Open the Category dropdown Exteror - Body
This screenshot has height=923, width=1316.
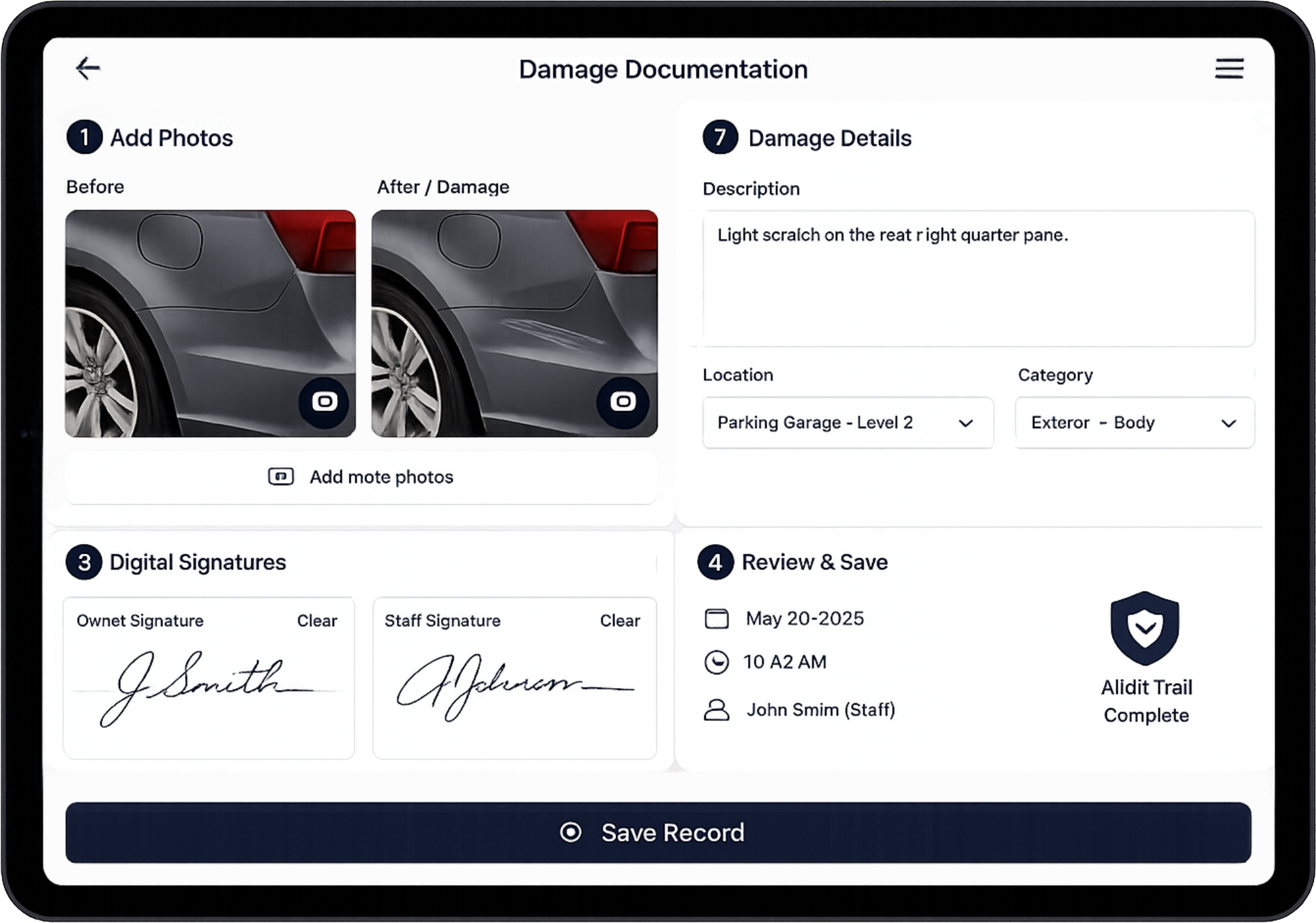click(1135, 423)
